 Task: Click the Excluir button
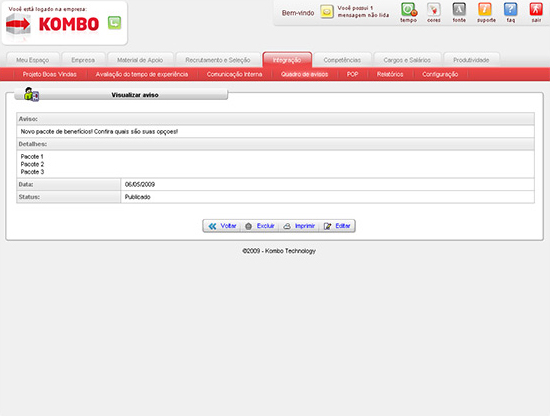click(x=260, y=226)
